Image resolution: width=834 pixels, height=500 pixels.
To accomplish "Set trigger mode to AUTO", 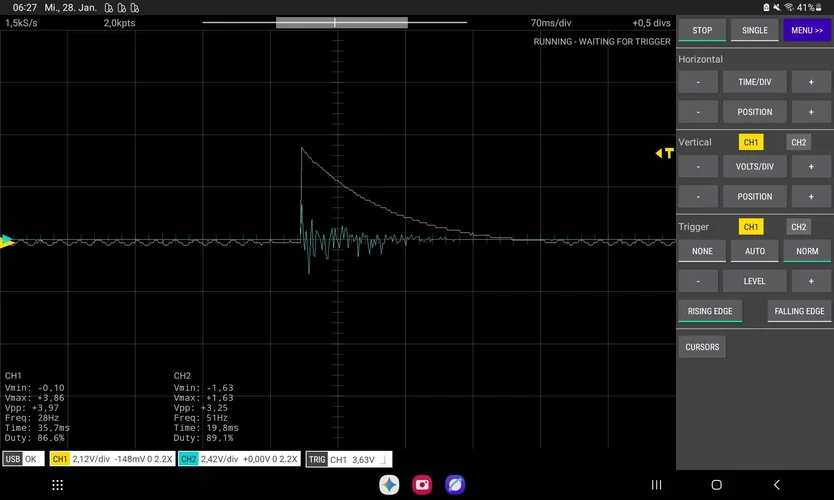I will [754, 251].
